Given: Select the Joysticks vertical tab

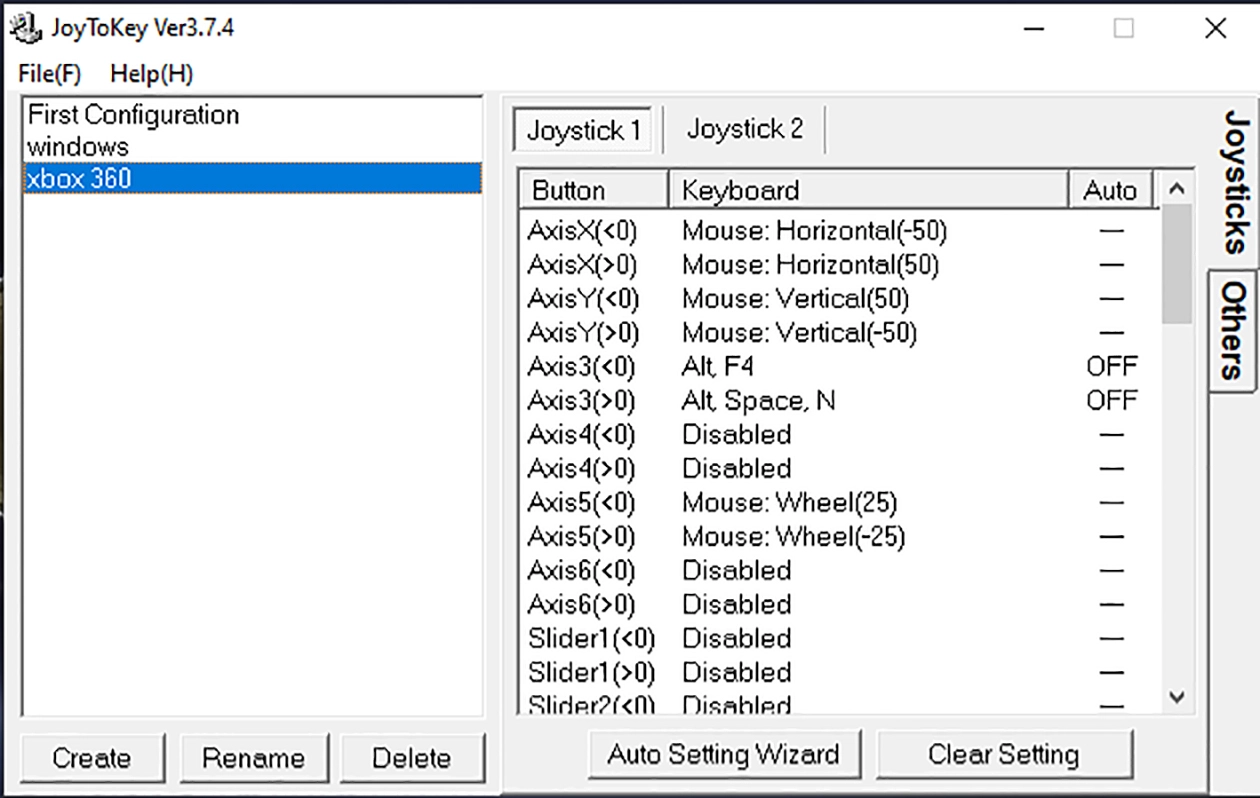Looking at the screenshot, I should pyautogui.click(x=1235, y=181).
